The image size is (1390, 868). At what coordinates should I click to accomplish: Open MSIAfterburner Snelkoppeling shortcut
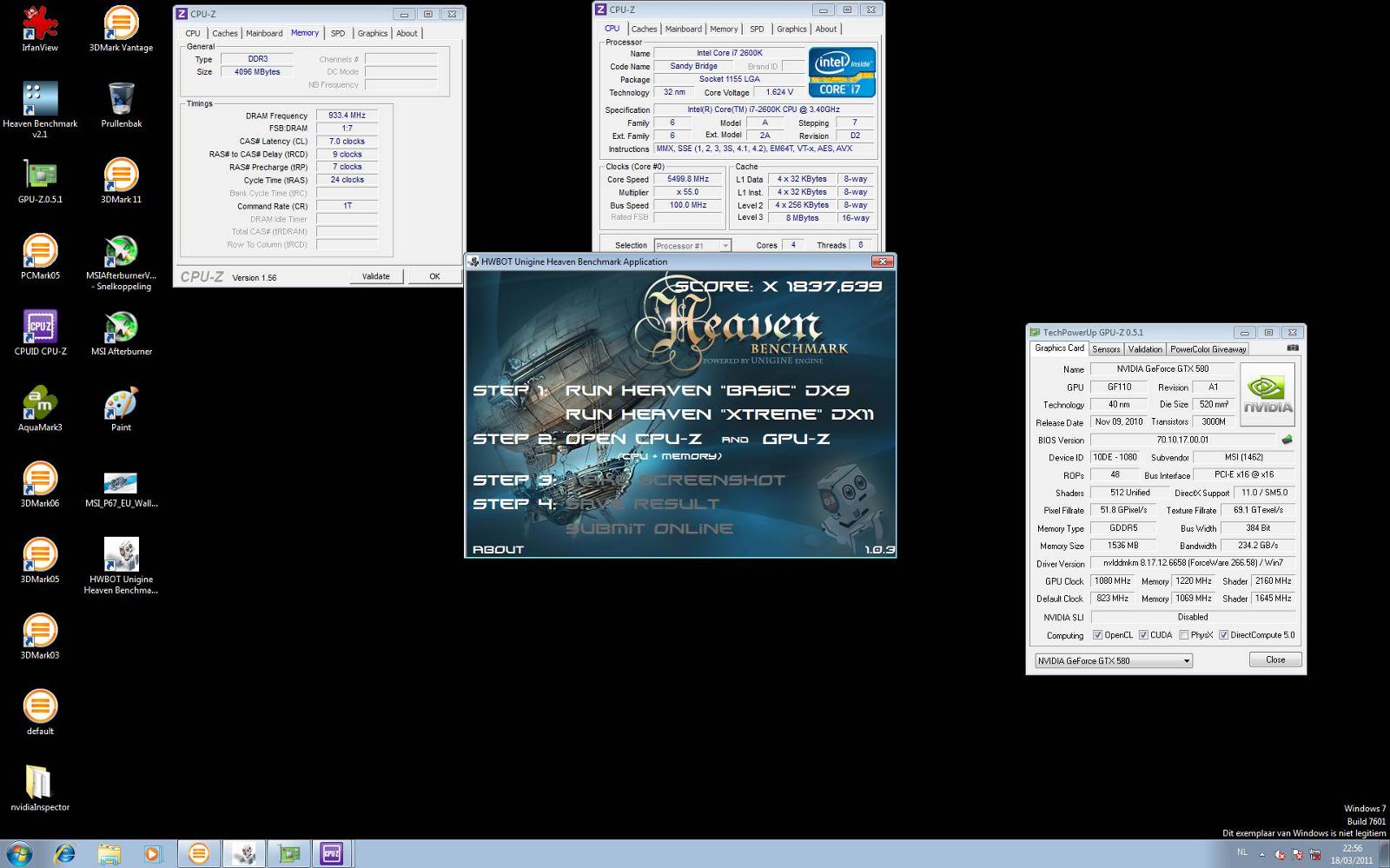pos(121,262)
